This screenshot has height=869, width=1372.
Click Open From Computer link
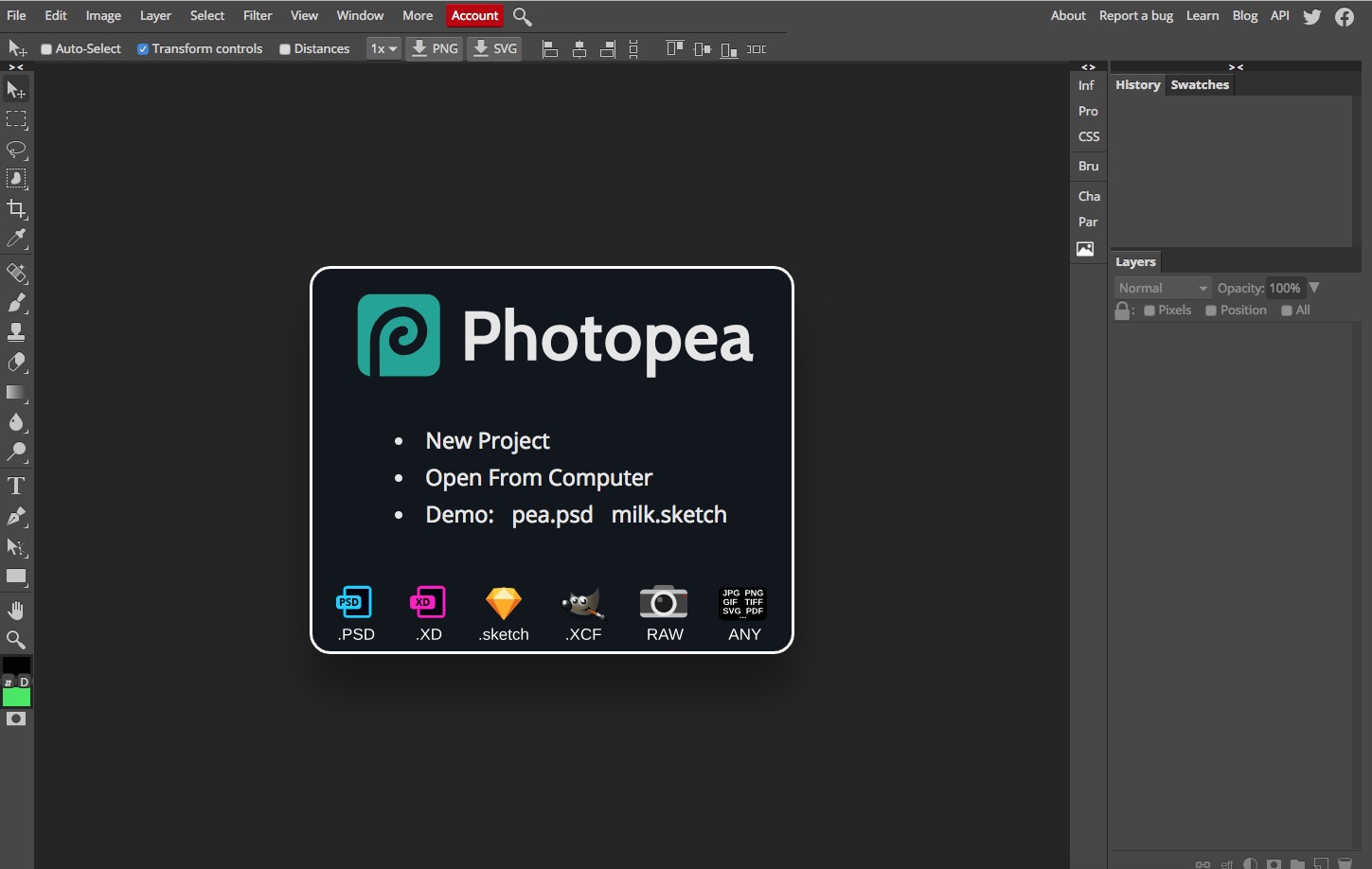[539, 478]
